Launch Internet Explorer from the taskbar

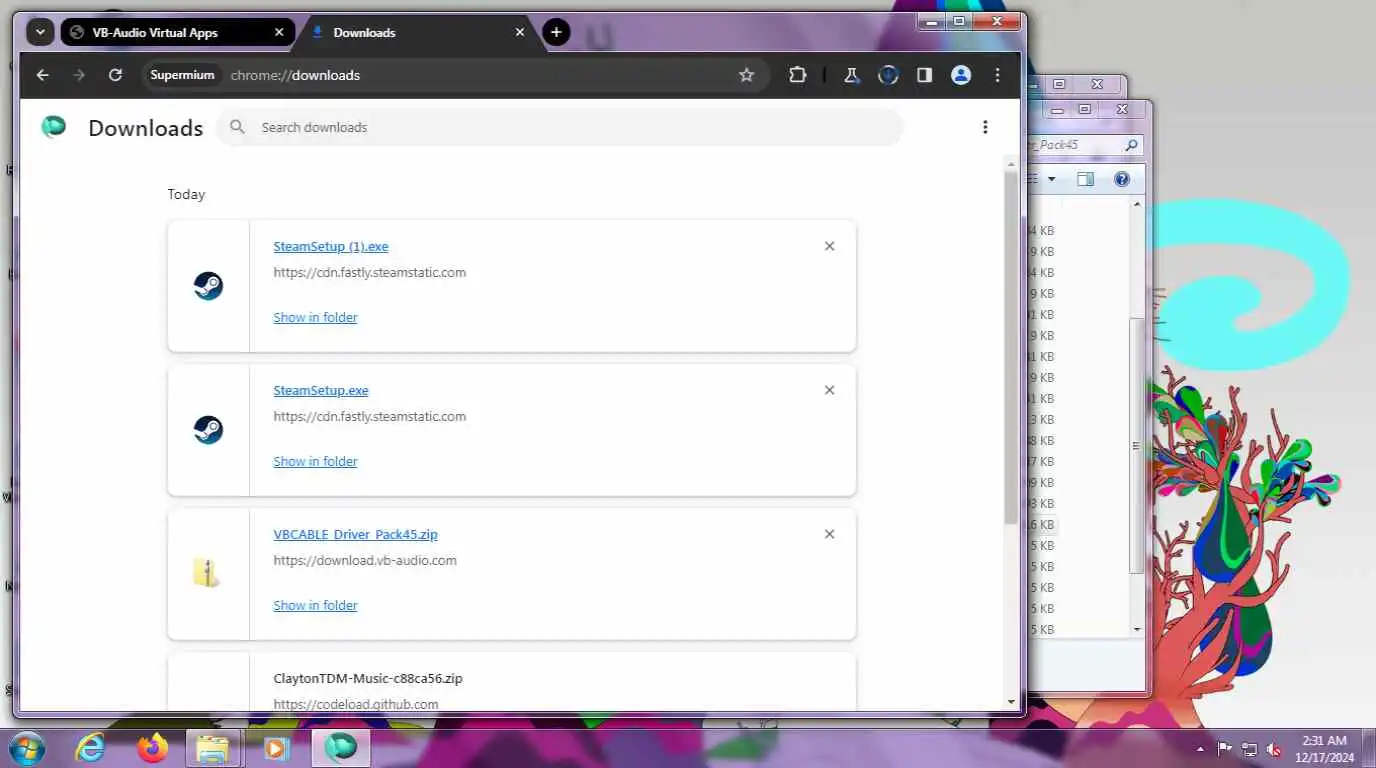[90, 748]
